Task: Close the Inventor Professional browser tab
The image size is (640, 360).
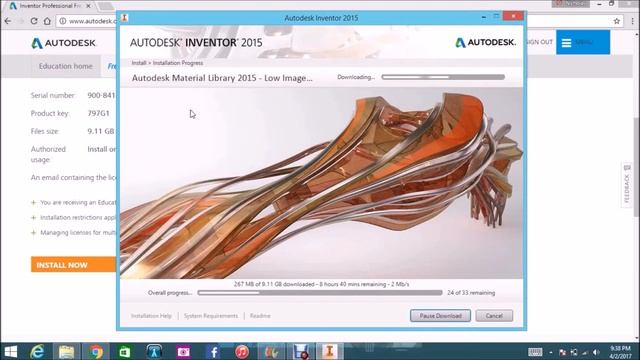Action: (x=88, y=6)
